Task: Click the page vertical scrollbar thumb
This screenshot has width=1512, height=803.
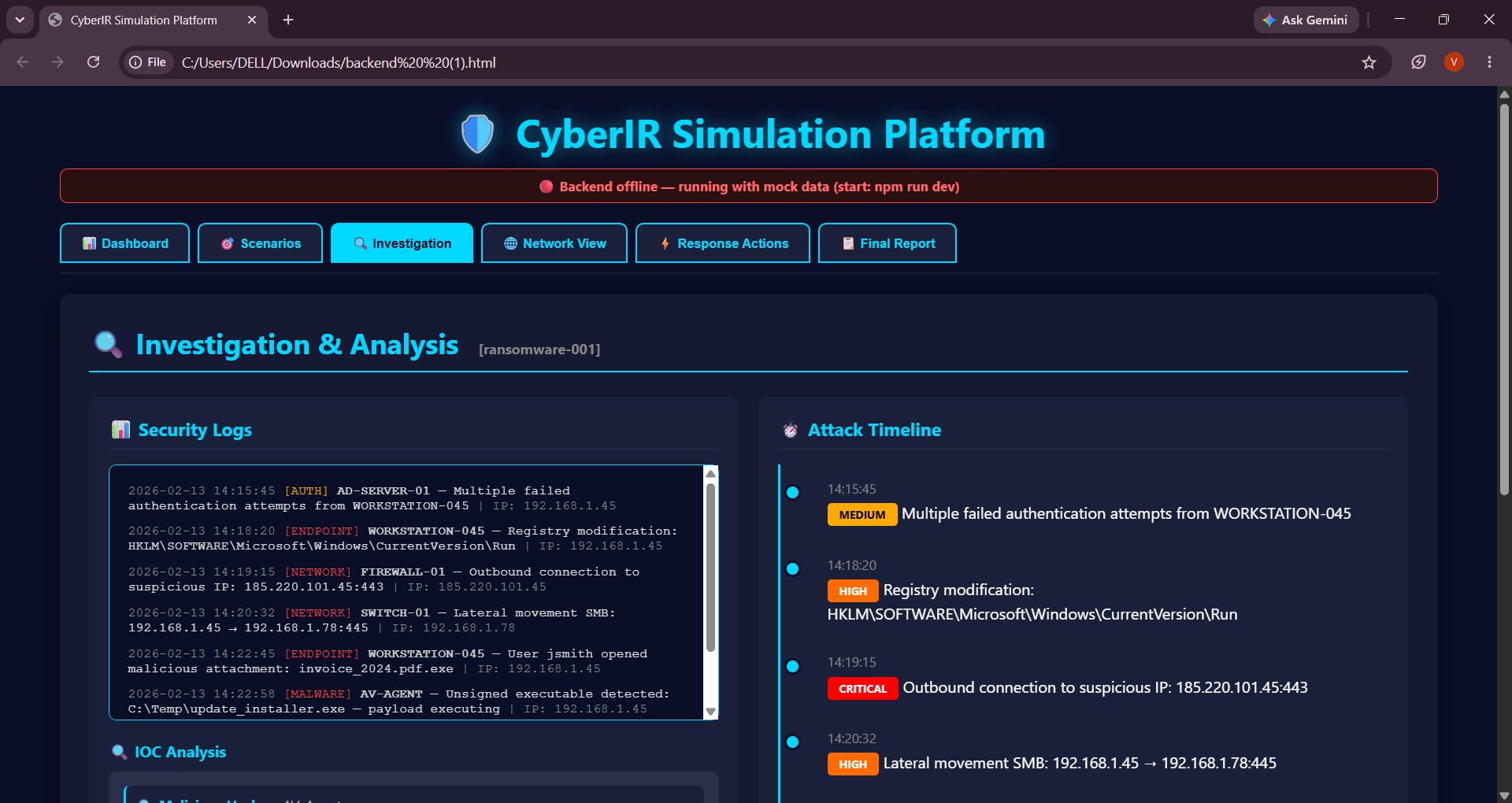Action: pos(1504,299)
